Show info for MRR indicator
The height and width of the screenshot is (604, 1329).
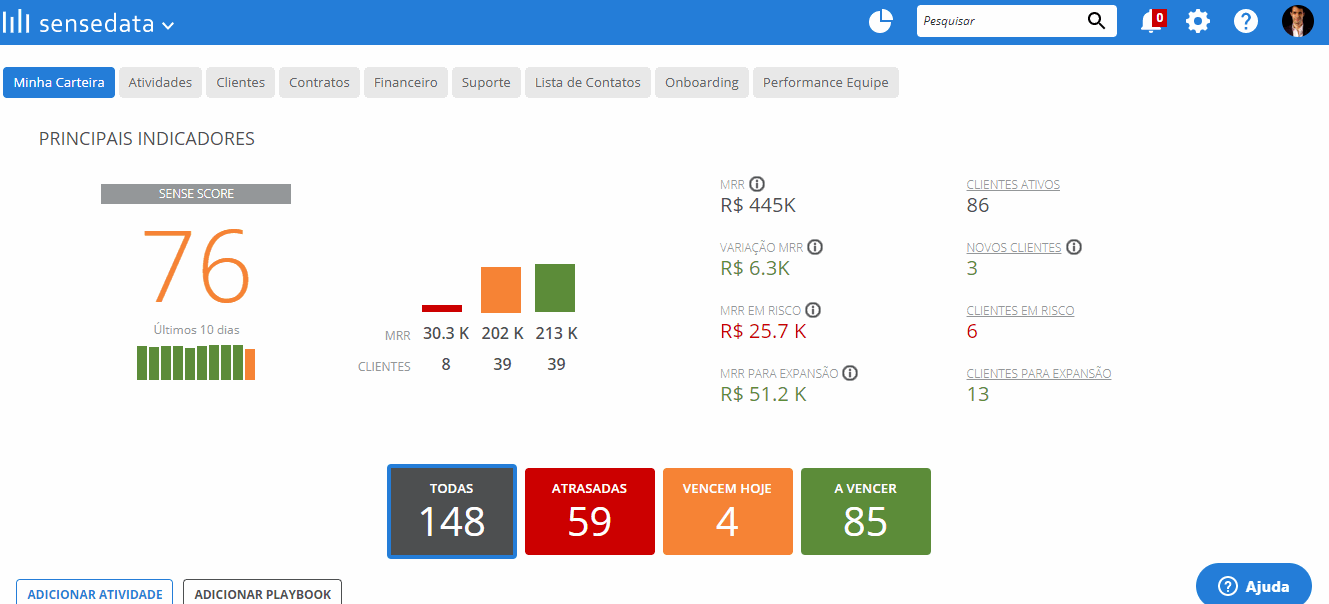[757, 184]
